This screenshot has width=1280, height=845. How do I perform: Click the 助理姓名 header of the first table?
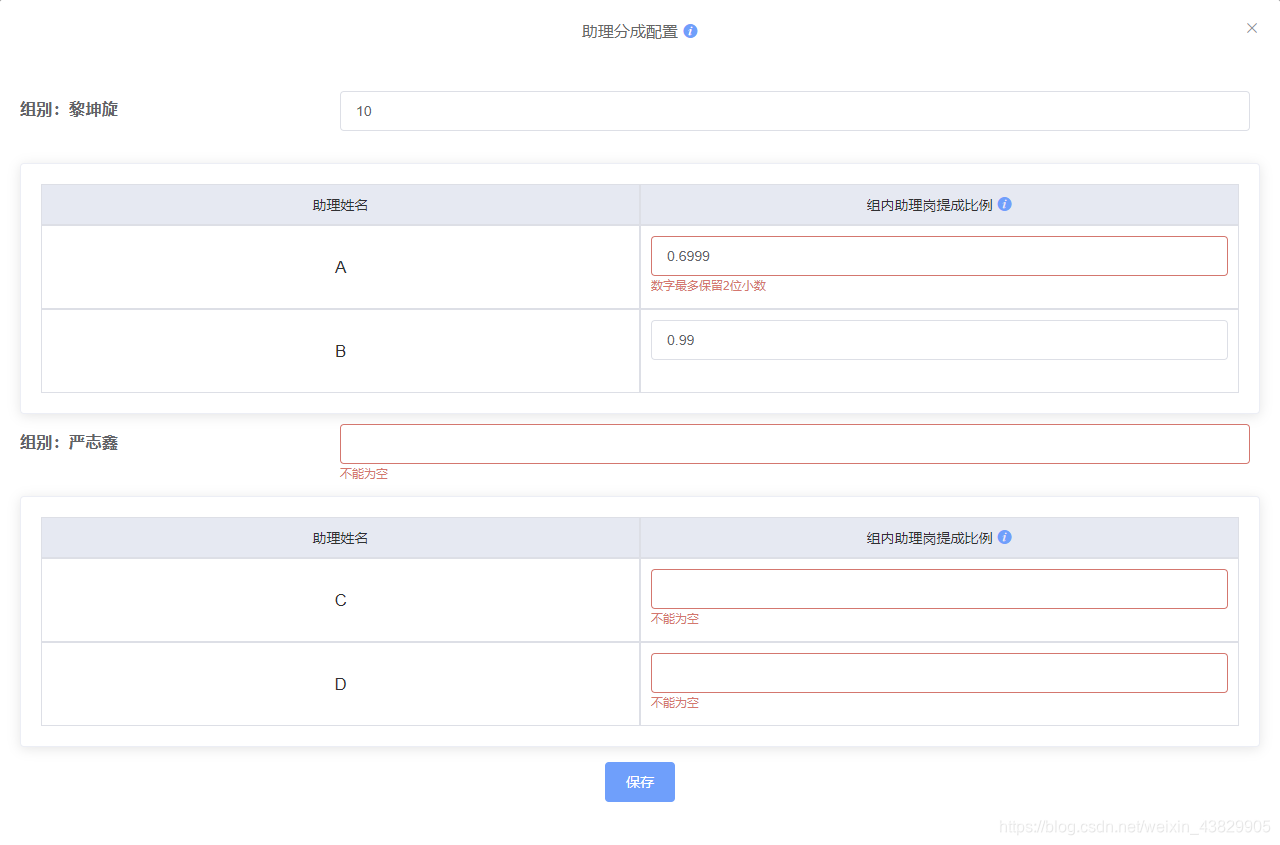pos(340,204)
